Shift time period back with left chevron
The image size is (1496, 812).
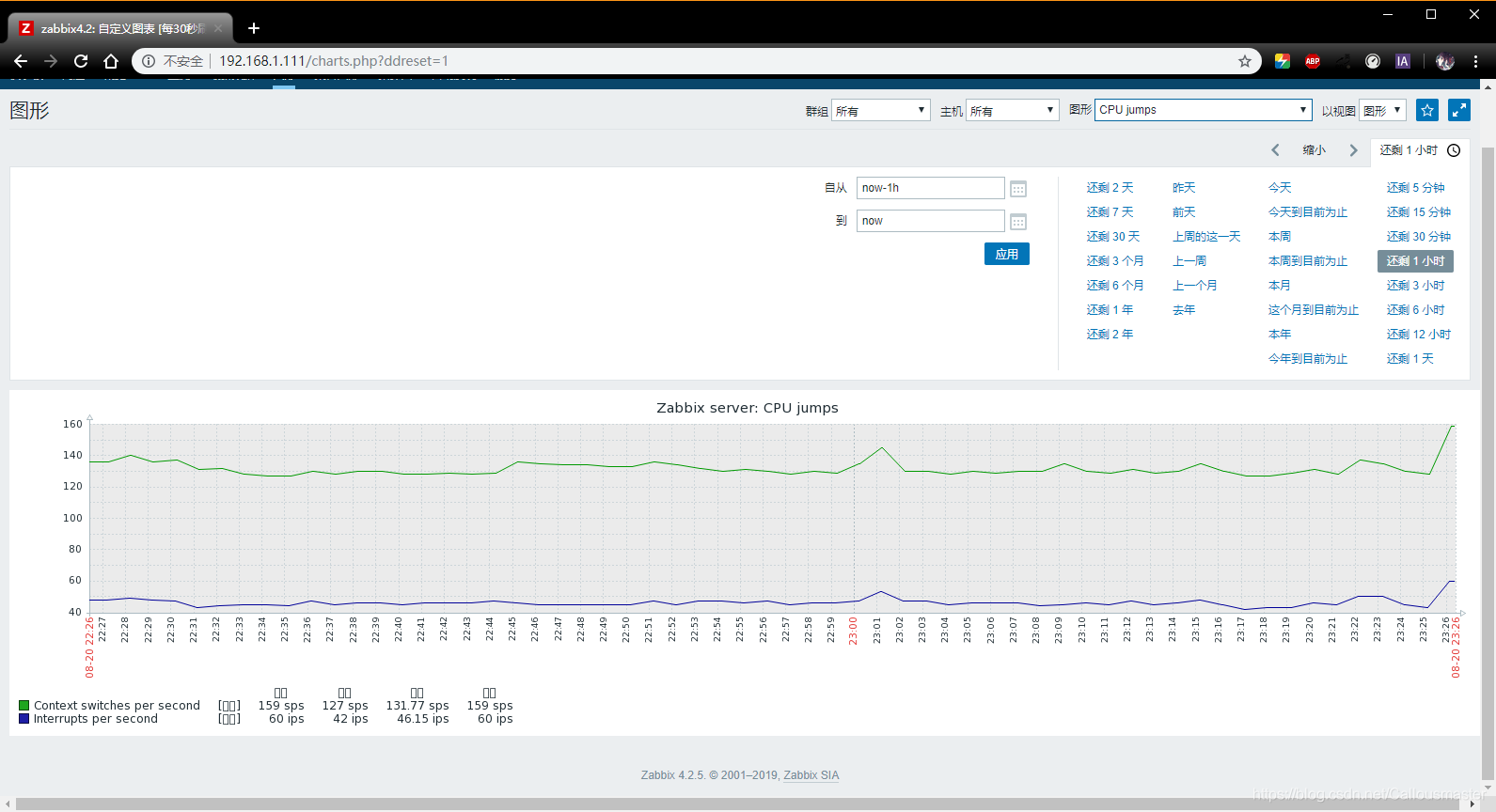pyautogui.click(x=1276, y=150)
